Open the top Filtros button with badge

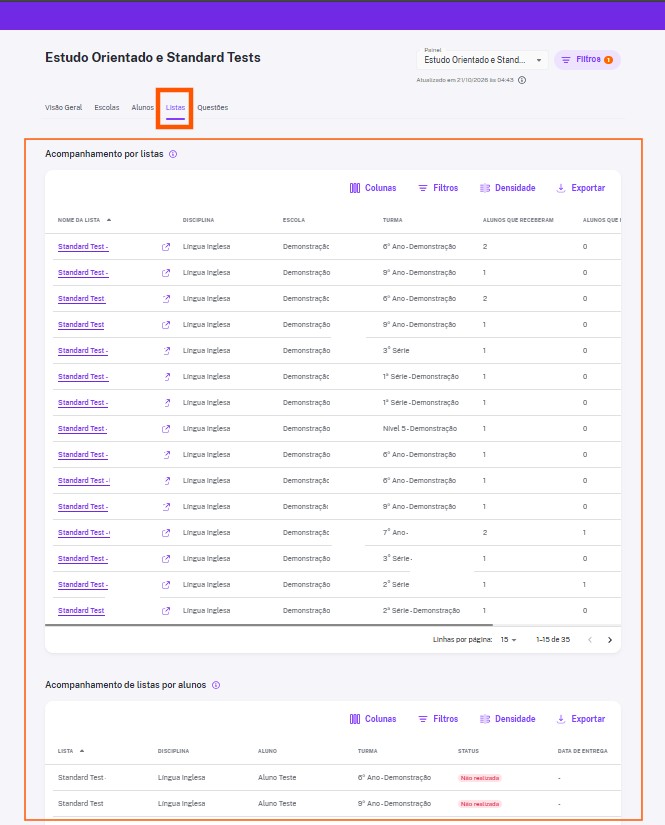587,59
